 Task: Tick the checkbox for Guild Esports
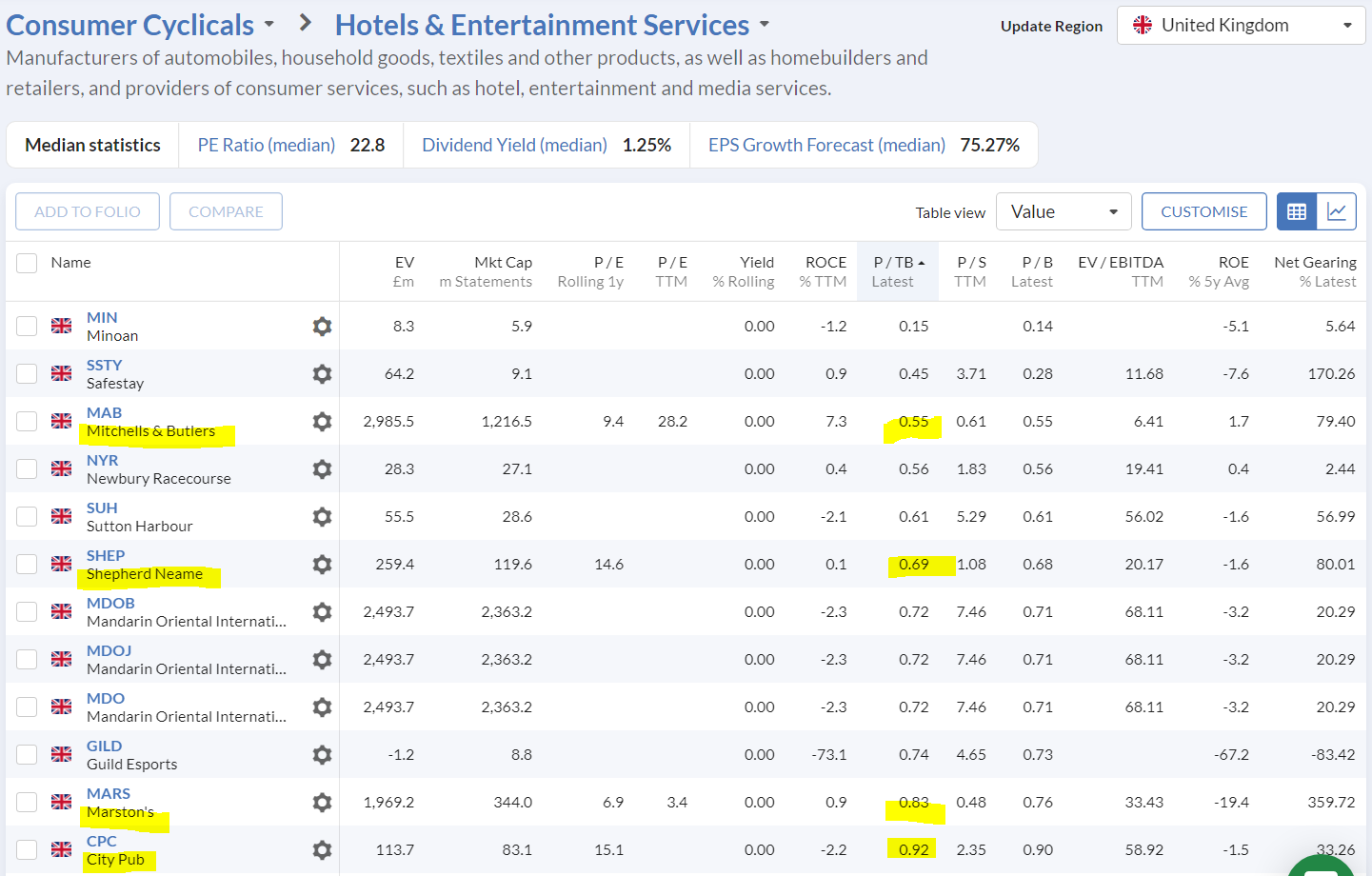click(x=27, y=754)
